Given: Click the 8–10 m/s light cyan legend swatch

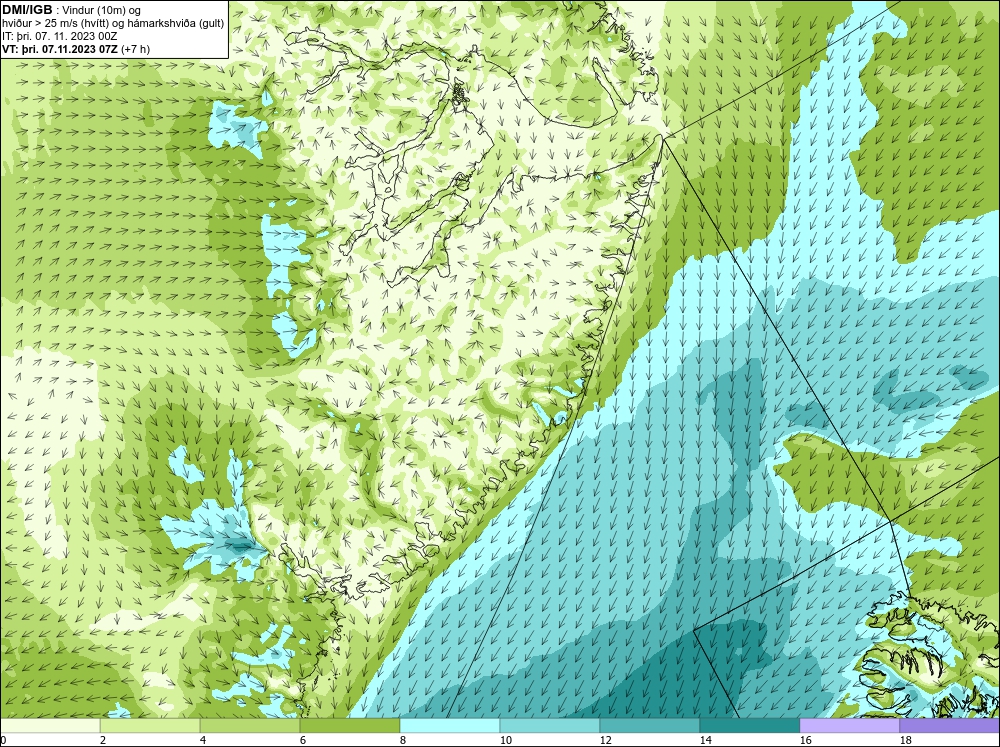Looking at the screenshot, I should (x=450, y=726).
